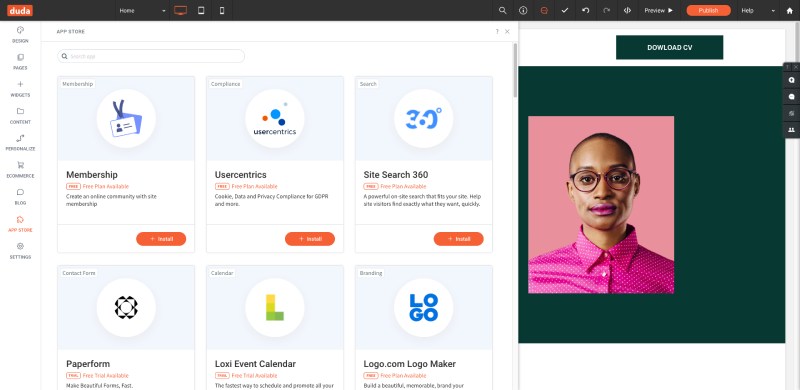Close the App Store panel
Viewport: 800px width, 390px height.
tap(507, 32)
